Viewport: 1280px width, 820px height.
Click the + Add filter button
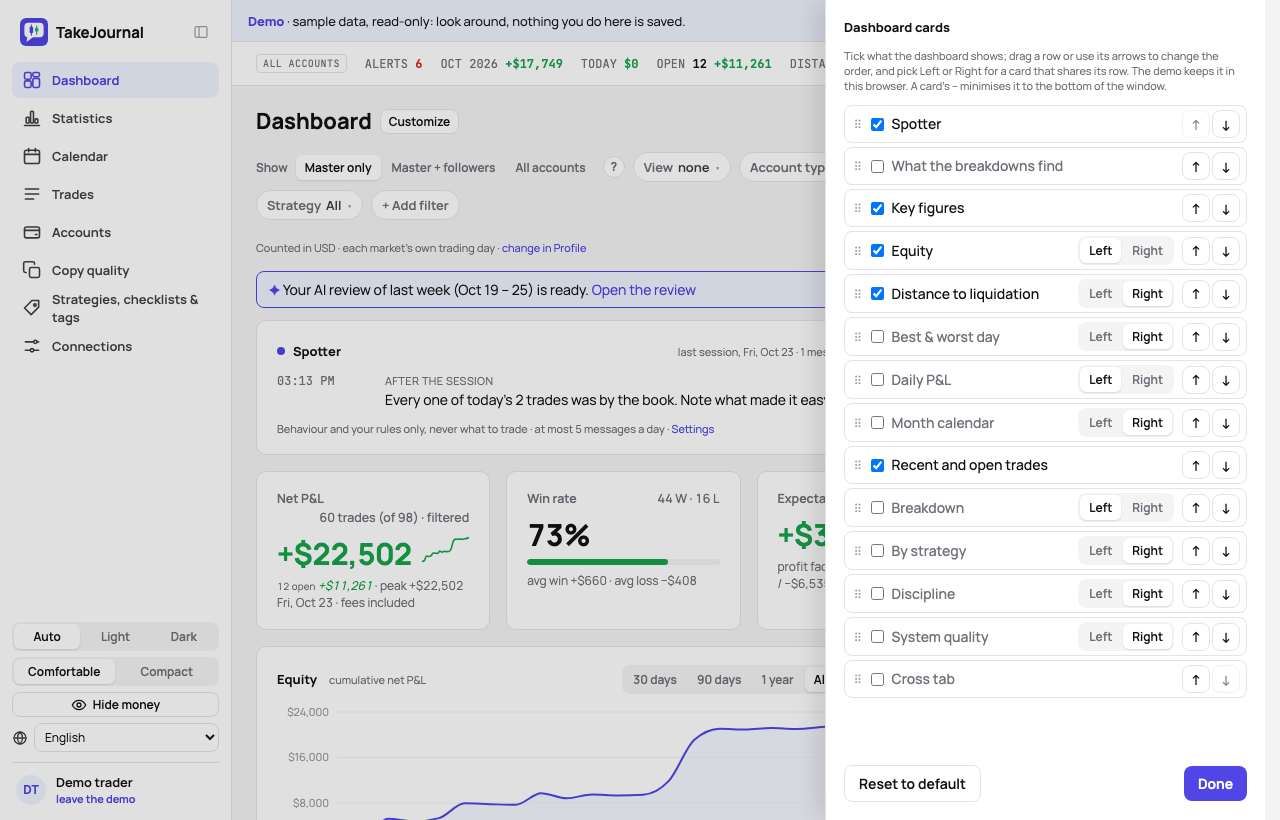[415, 205]
